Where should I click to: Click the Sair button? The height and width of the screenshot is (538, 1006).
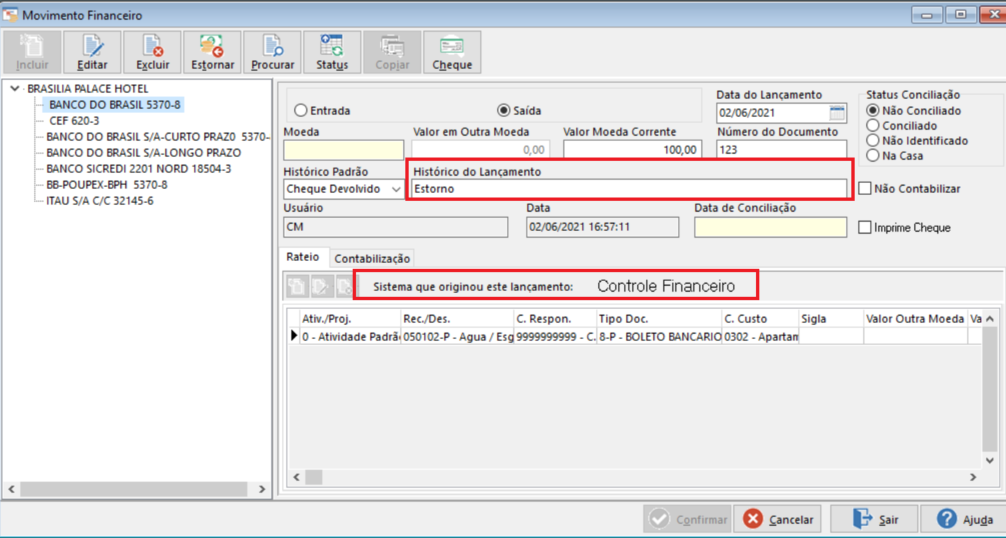[874, 519]
